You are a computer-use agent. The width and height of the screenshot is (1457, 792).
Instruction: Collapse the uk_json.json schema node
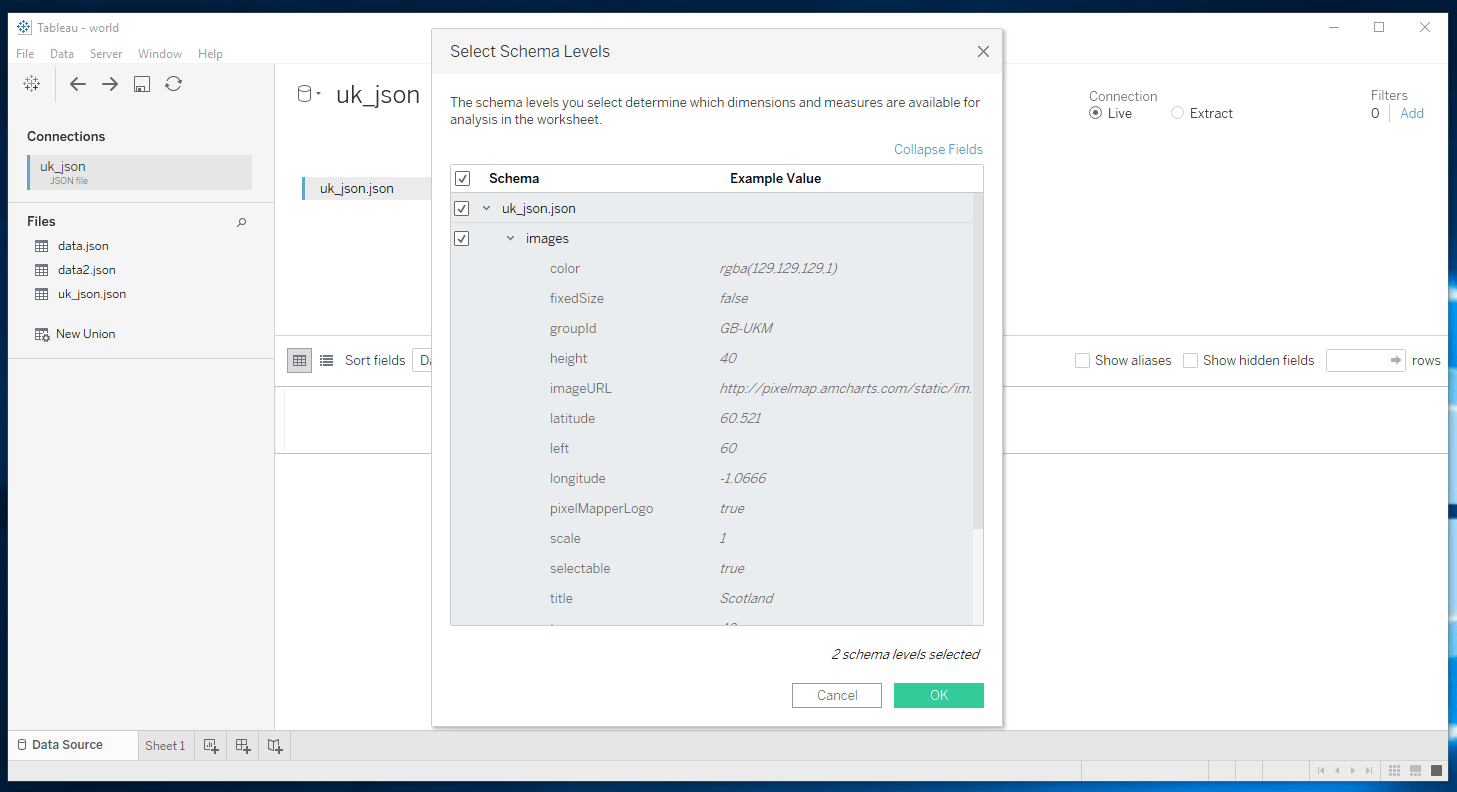pos(487,209)
